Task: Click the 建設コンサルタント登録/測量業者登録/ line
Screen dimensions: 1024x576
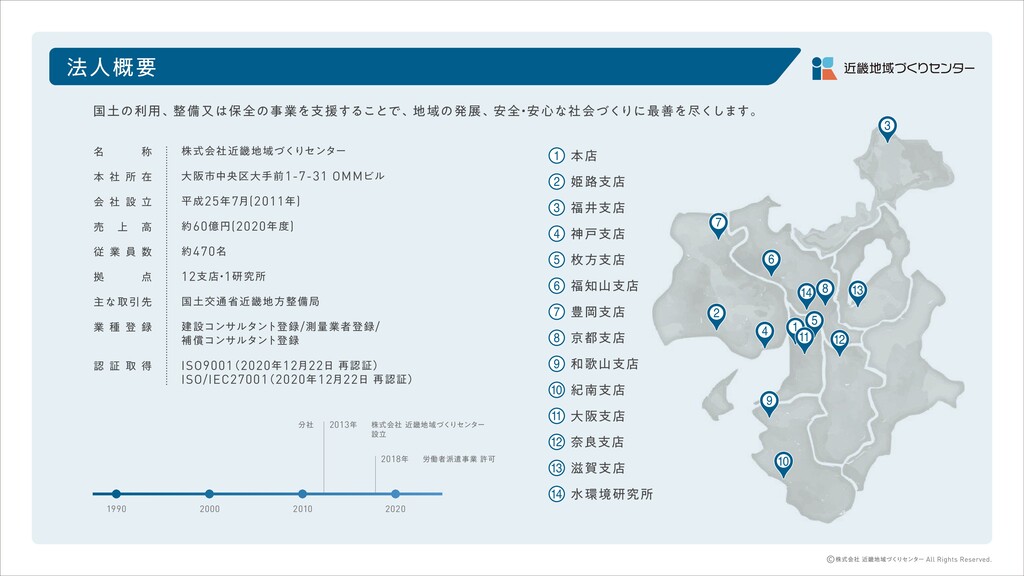Action: click(281, 327)
